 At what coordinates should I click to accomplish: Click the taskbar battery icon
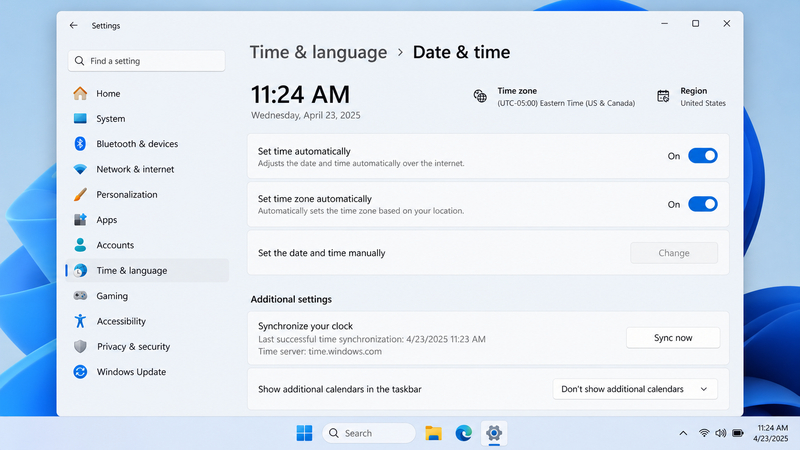[x=738, y=433]
